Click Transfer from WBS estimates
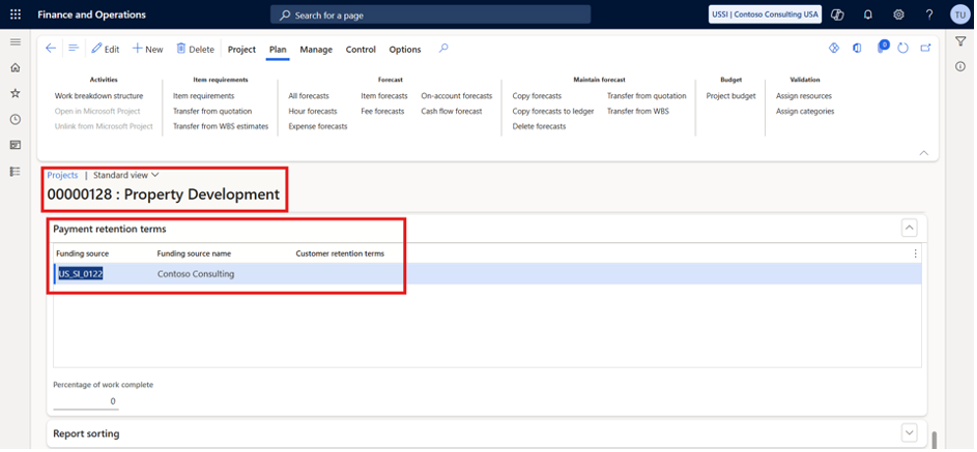Viewport: 977px width, 452px height. tap(221, 126)
